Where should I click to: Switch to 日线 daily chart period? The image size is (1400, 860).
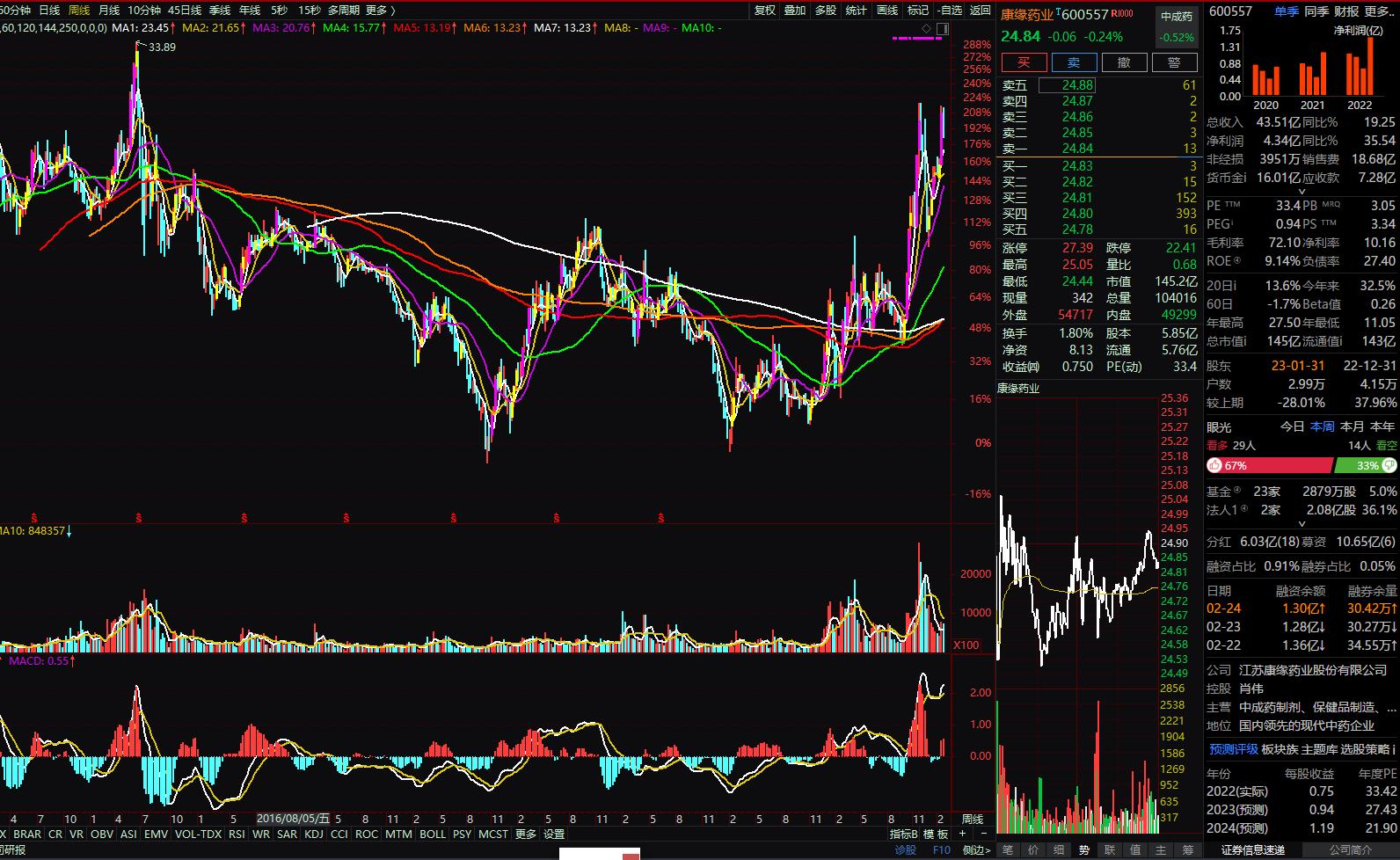pyautogui.click(x=49, y=11)
